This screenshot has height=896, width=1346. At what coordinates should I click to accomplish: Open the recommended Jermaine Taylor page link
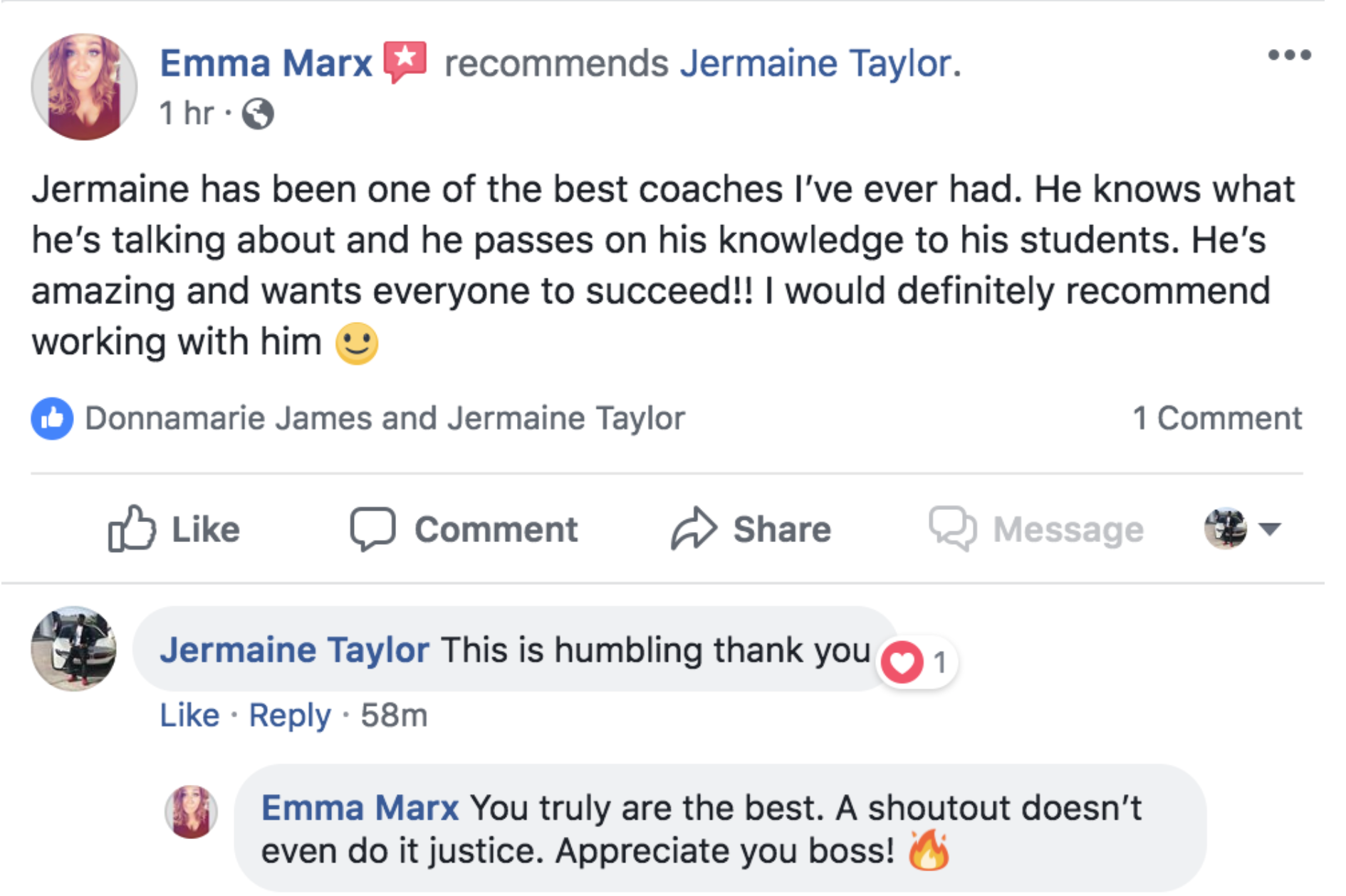tap(816, 63)
